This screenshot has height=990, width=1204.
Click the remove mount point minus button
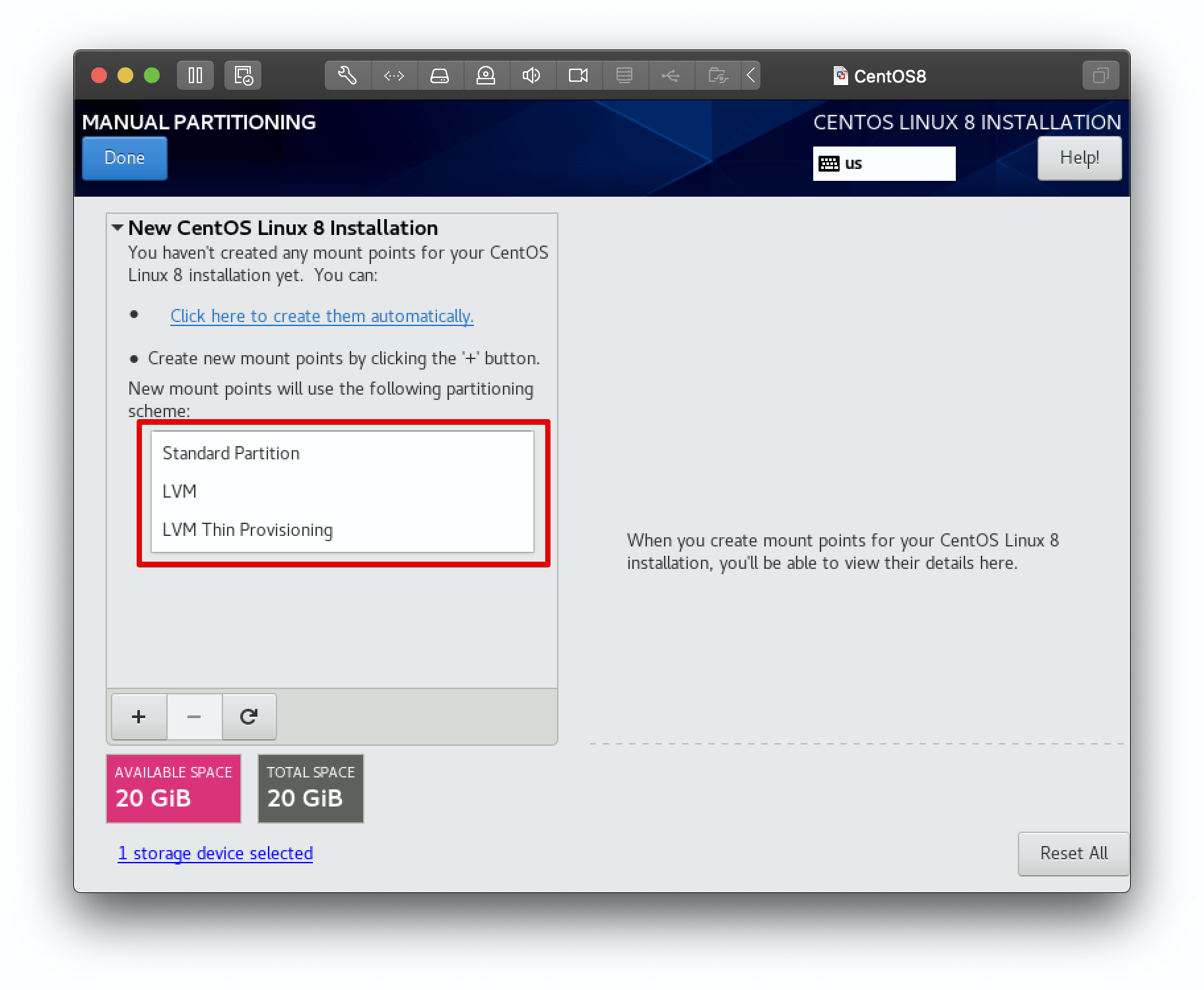194,717
